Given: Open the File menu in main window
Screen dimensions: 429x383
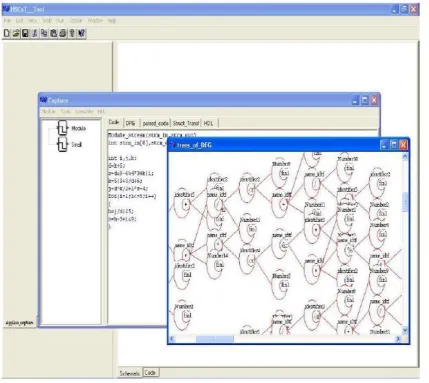Looking at the screenshot, I should tap(7, 21).
